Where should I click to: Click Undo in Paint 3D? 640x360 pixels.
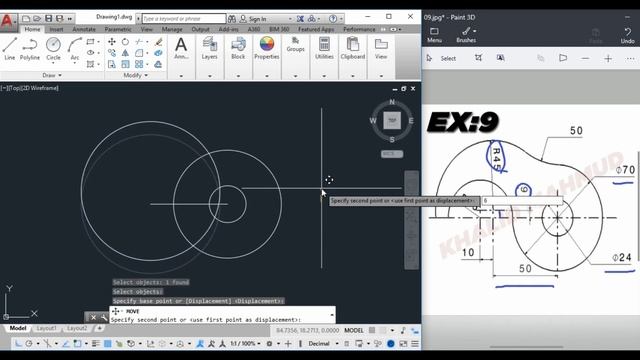tap(627, 36)
